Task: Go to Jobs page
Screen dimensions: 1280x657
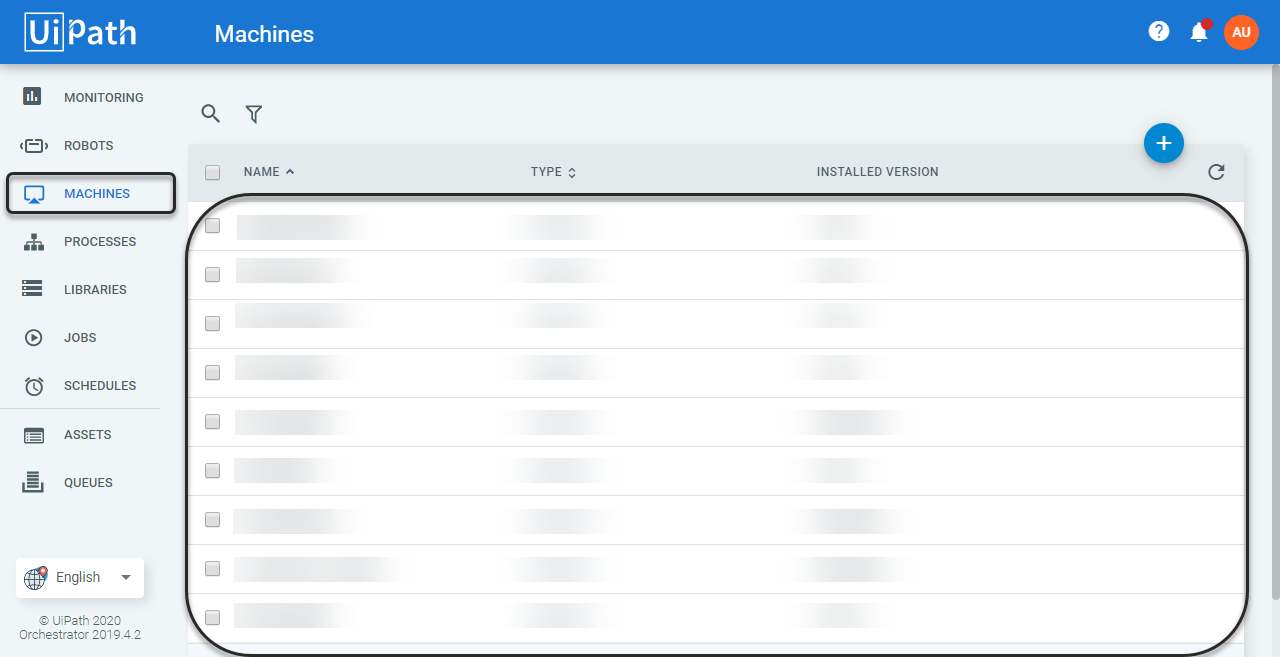Action: point(80,338)
